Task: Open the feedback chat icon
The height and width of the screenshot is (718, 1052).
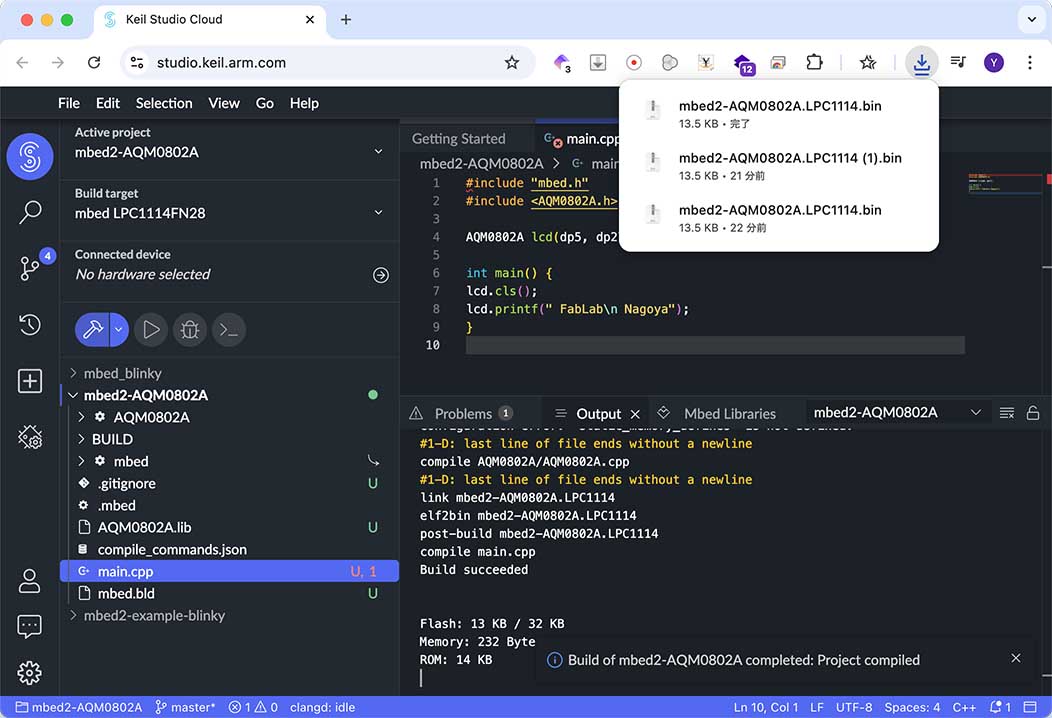Action: click(30, 627)
